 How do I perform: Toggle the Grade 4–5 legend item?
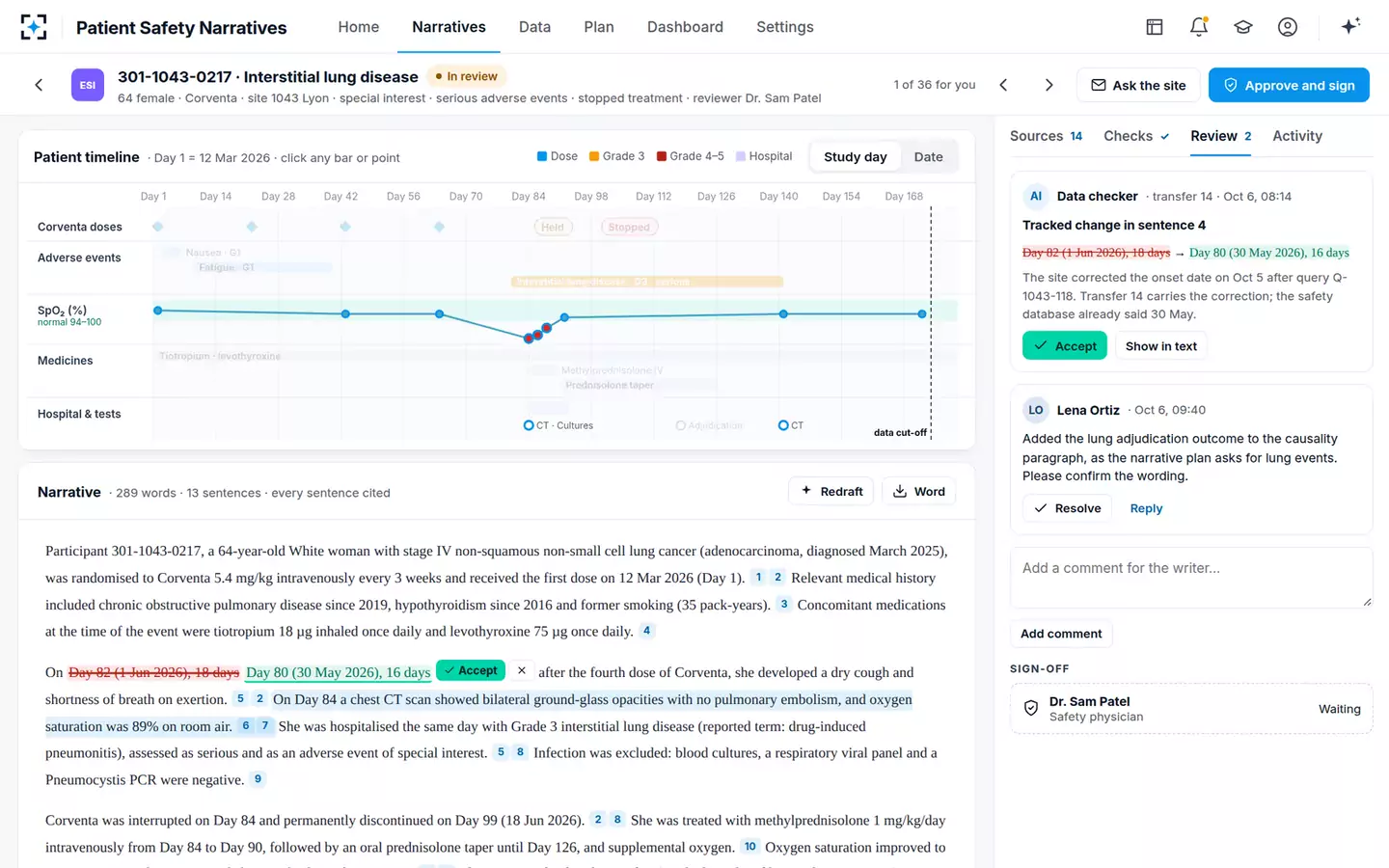691,156
